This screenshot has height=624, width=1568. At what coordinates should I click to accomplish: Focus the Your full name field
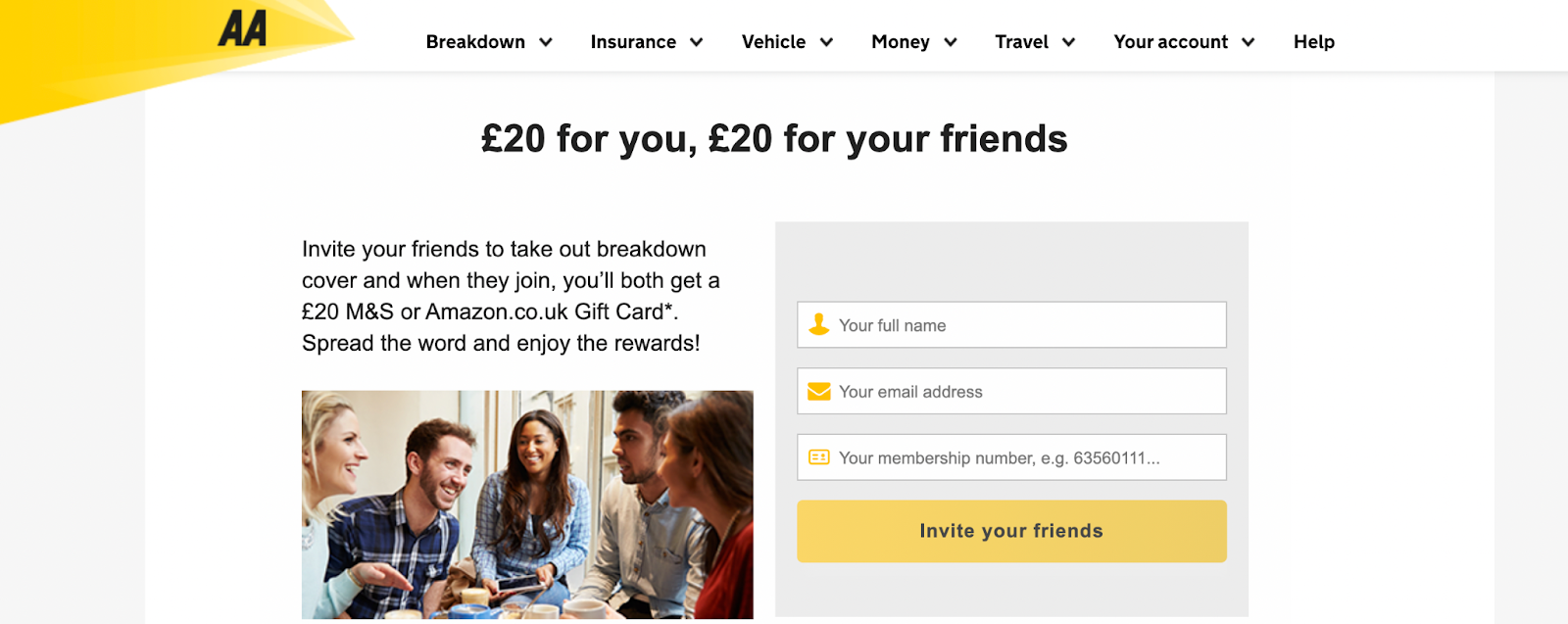[x=1024, y=325]
